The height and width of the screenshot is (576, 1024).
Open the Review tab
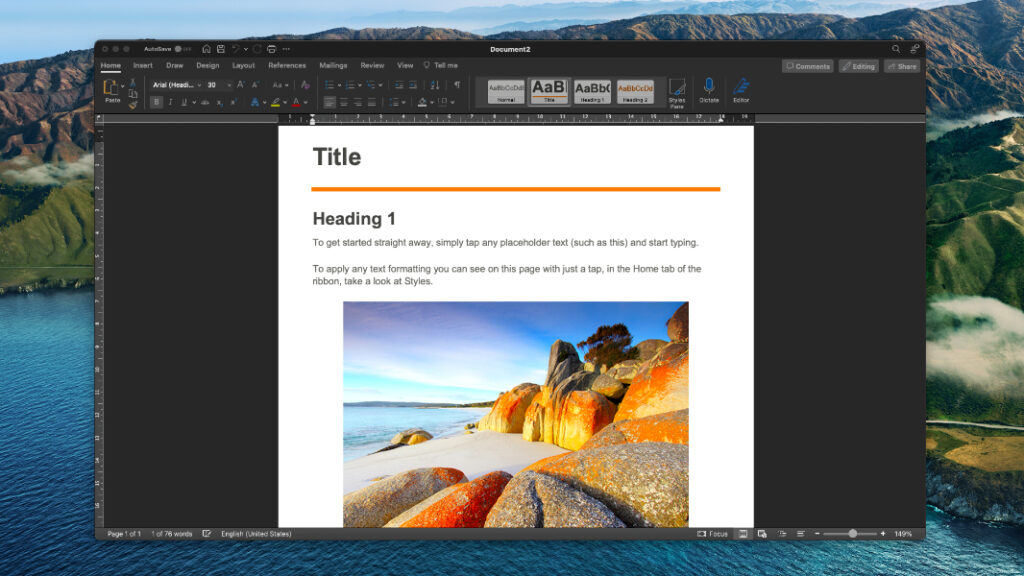click(371, 66)
